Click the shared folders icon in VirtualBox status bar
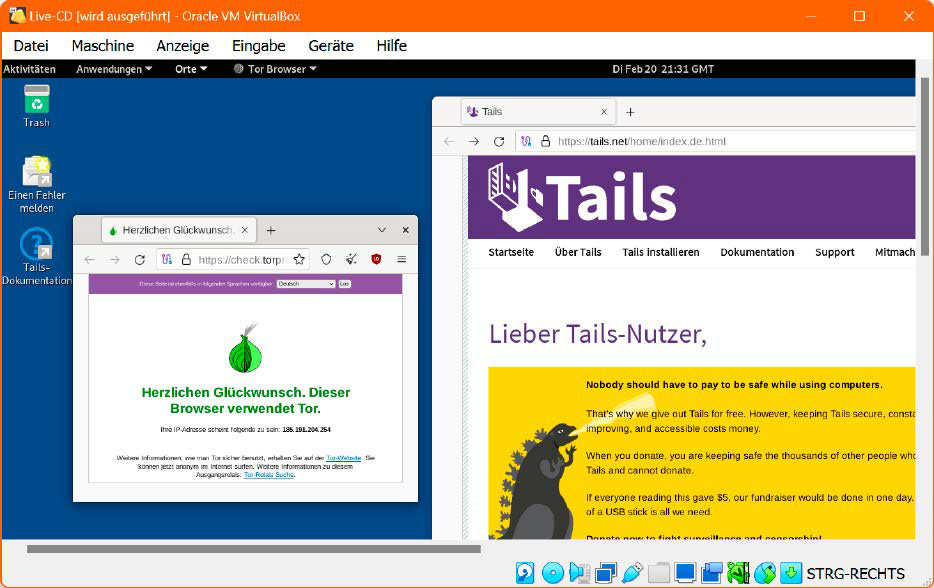Viewport: 934px width, 588px height. coord(659,573)
